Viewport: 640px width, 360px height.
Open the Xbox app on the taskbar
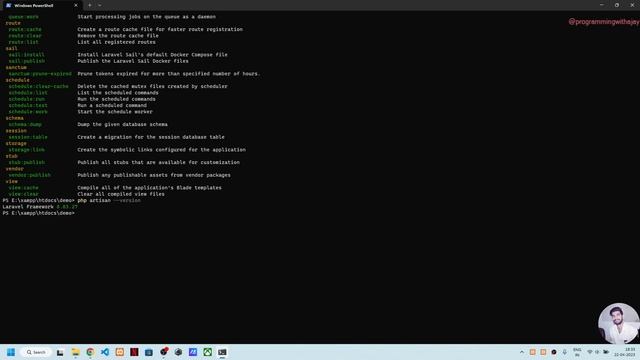click(208, 352)
